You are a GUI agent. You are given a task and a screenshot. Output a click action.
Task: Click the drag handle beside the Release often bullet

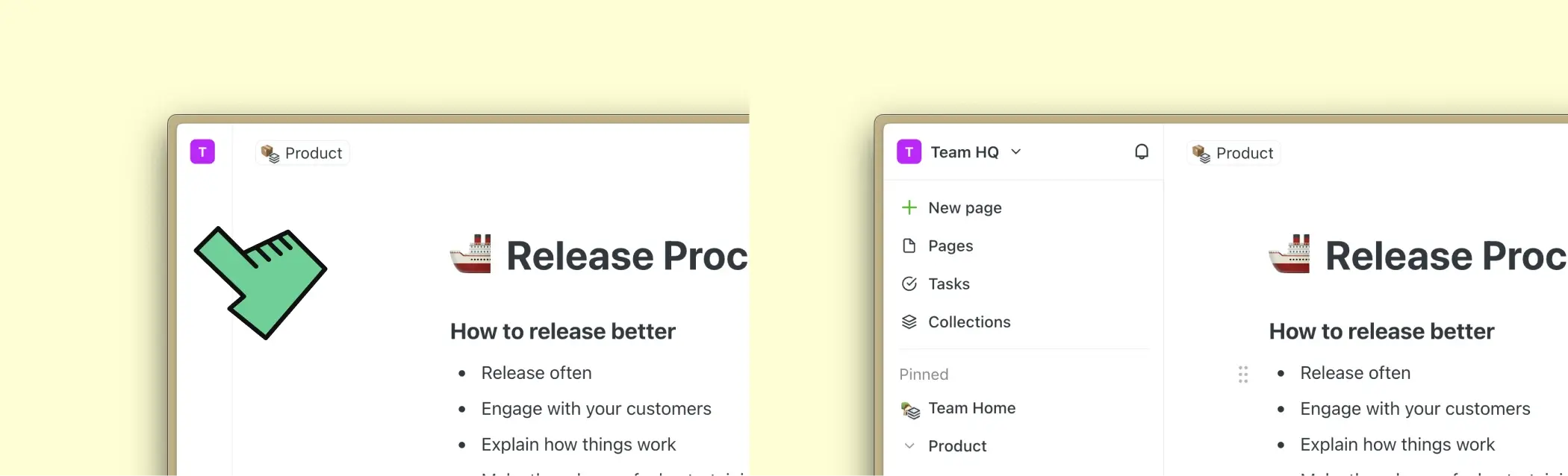1242,374
